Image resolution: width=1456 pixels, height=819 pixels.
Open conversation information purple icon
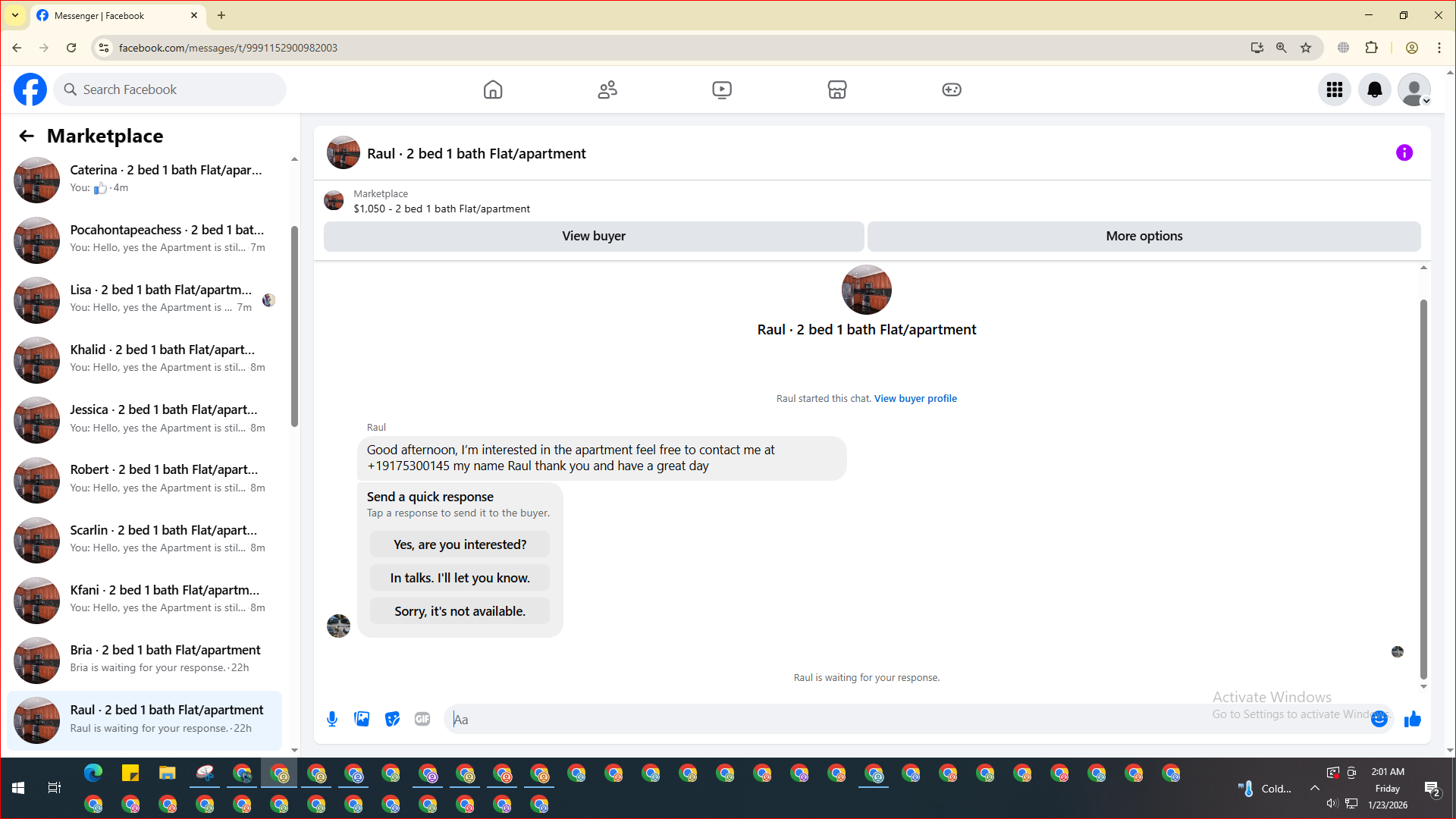pyautogui.click(x=1404, y=153)
